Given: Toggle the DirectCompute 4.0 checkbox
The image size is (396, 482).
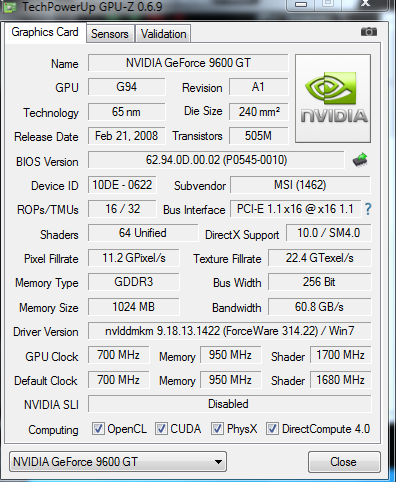Looking at the screenshot, I should [x=272, y=429].
